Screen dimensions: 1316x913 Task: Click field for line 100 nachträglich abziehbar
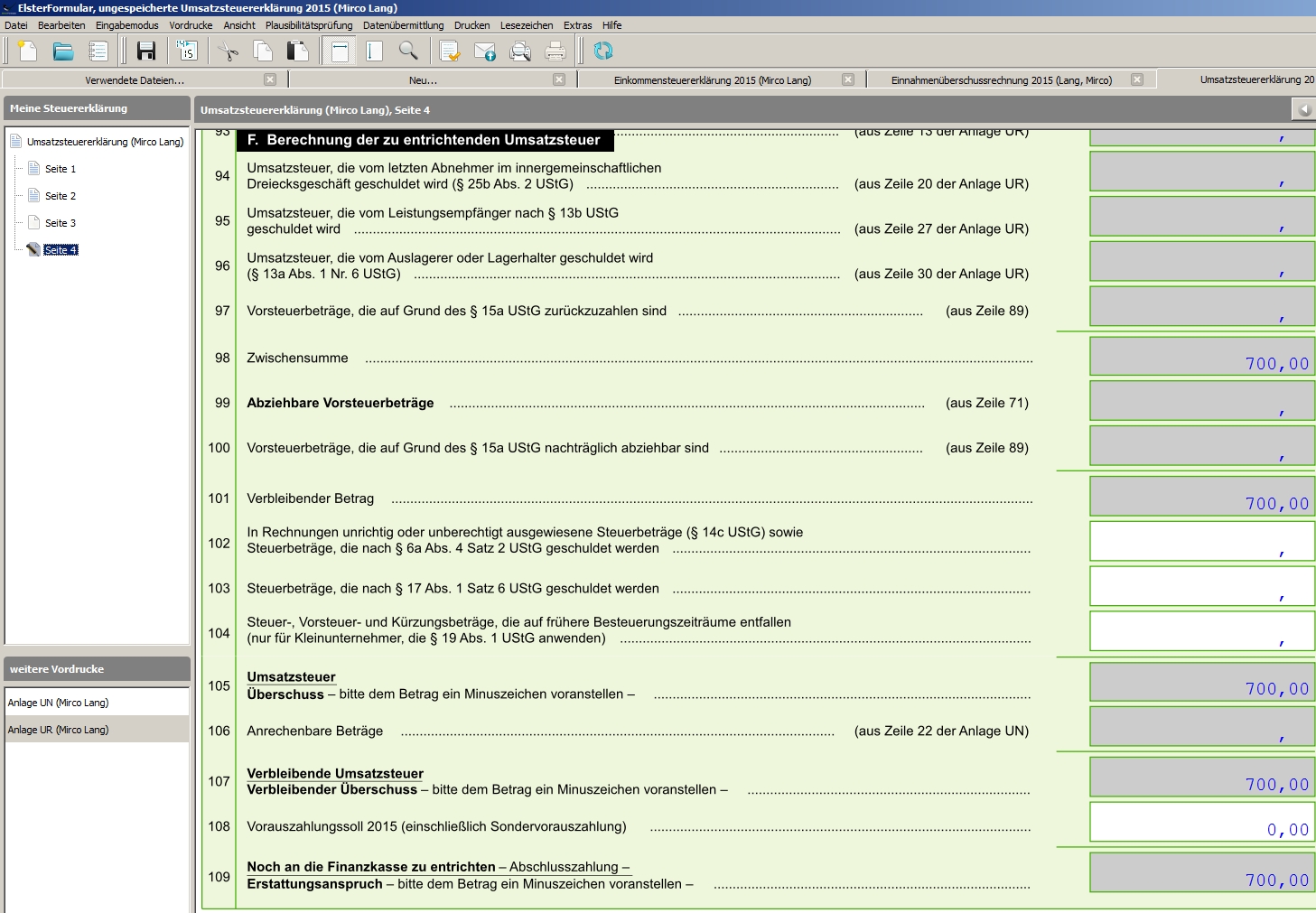coord(1202,446)
